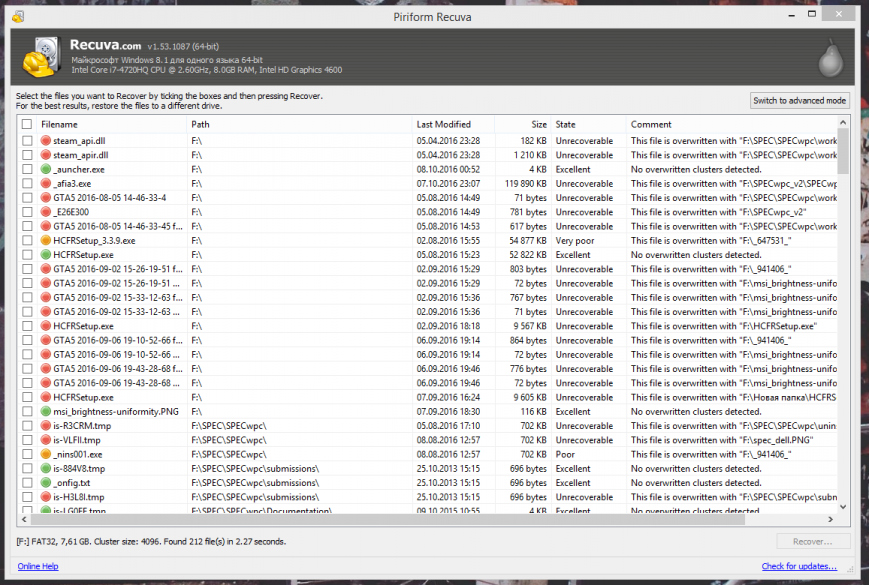This screenshot has width=869, height=585.
Task: Switch to advanced mode
Action: (x=799, y=100)
